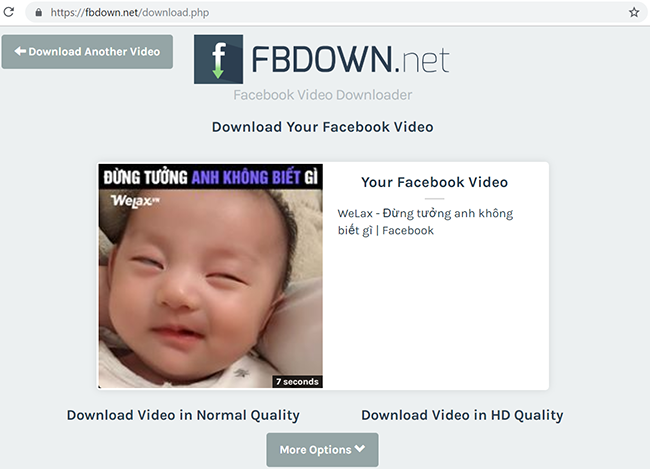650x469 pixels.
Task: Click the down chevron on More Options
Action: click(x=360, y=449)
